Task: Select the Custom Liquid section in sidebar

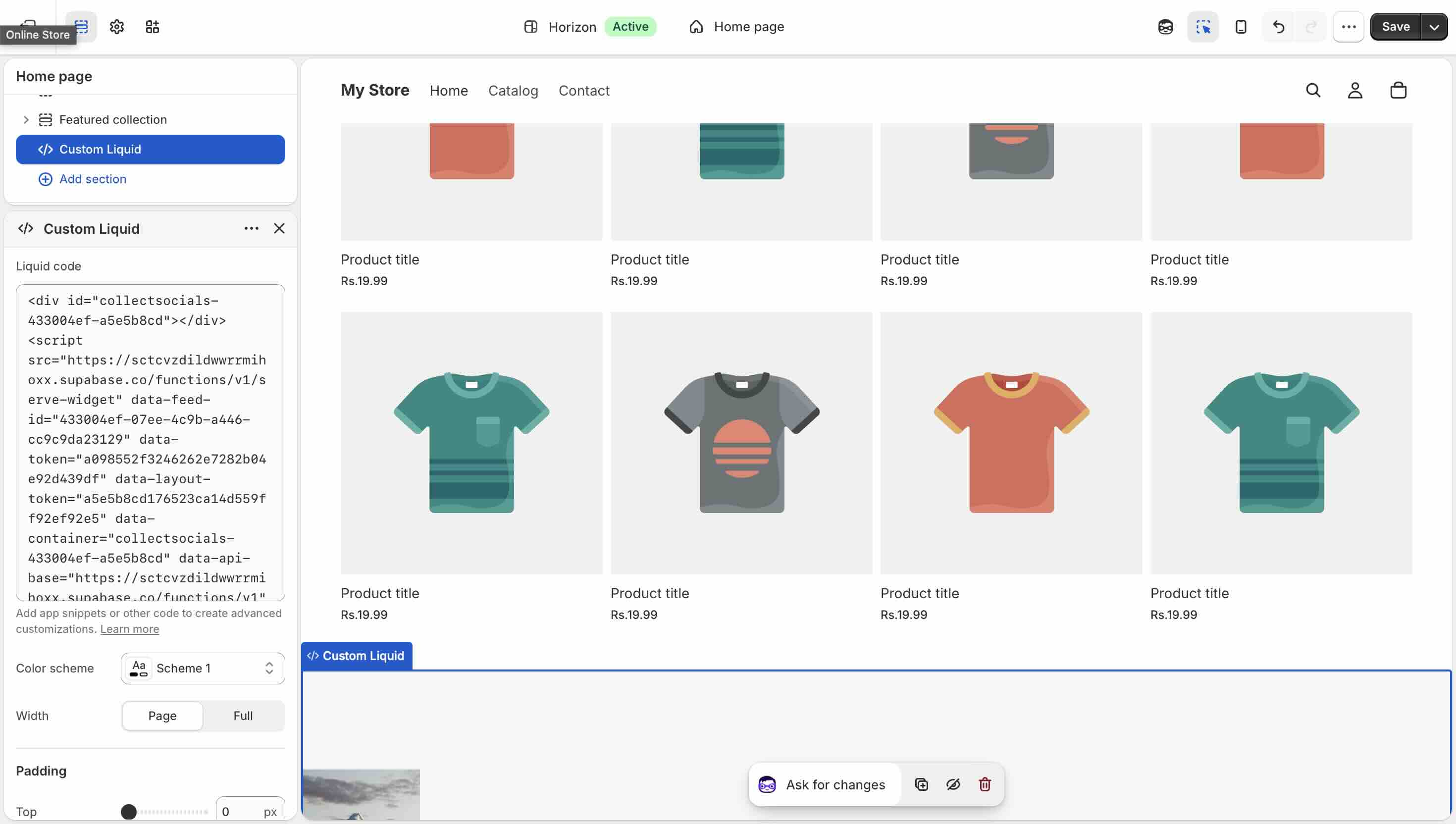Action: point(150,150)
